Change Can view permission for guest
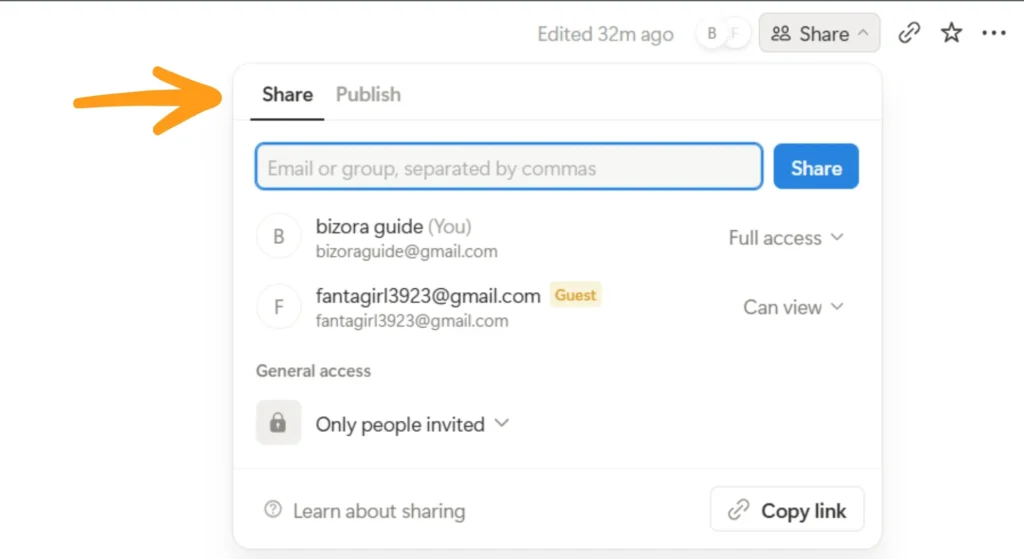 tap(793, 307)
